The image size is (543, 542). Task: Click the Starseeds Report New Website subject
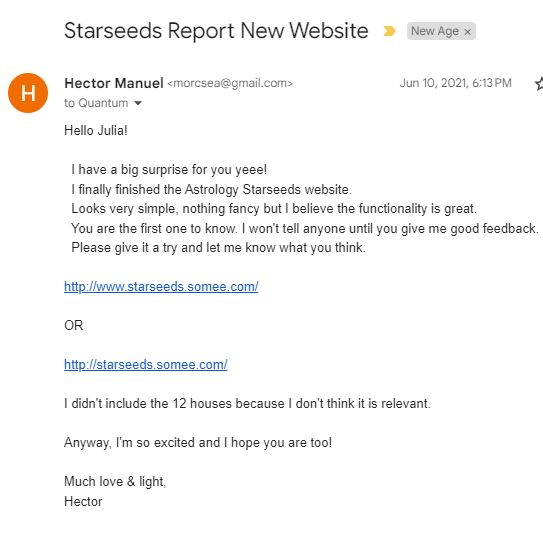216,30
